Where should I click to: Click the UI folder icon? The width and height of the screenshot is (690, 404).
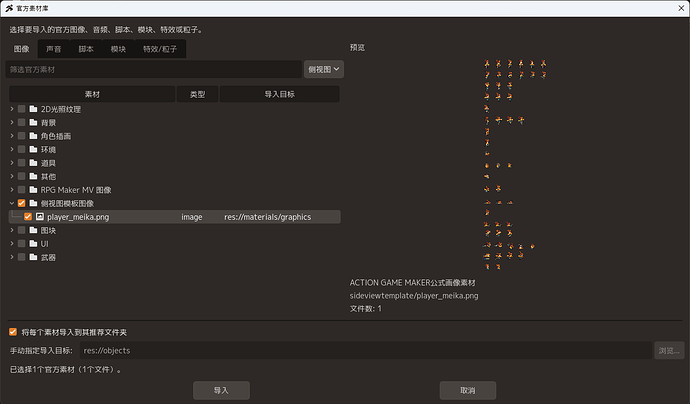(x=33, y=243)
